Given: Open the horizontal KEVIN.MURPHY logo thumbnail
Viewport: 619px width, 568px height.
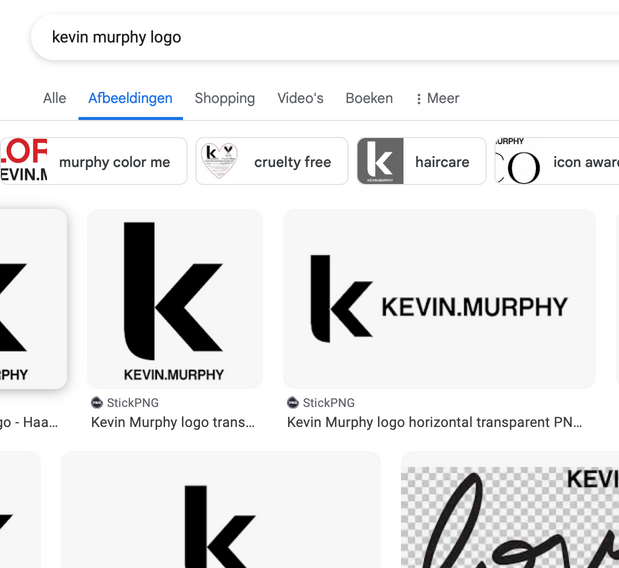Looking at the screenshot, I should click(439, 298).
